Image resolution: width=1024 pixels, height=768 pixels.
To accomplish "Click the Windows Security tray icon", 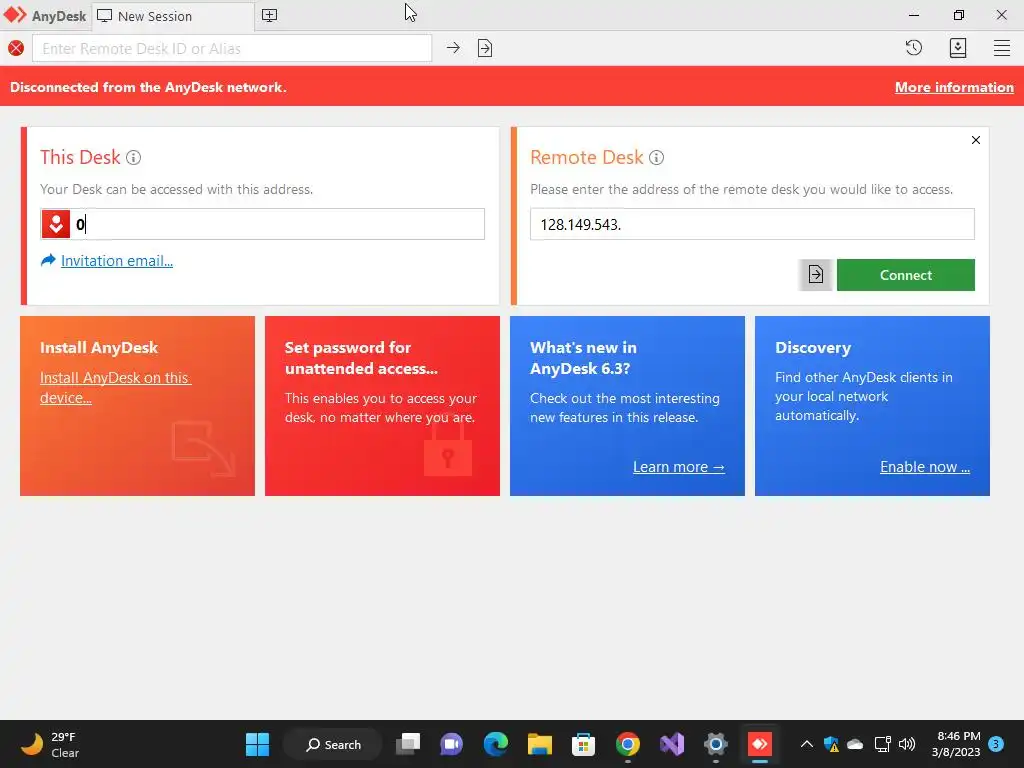I will pyautogui.click(x=831, y=744).
